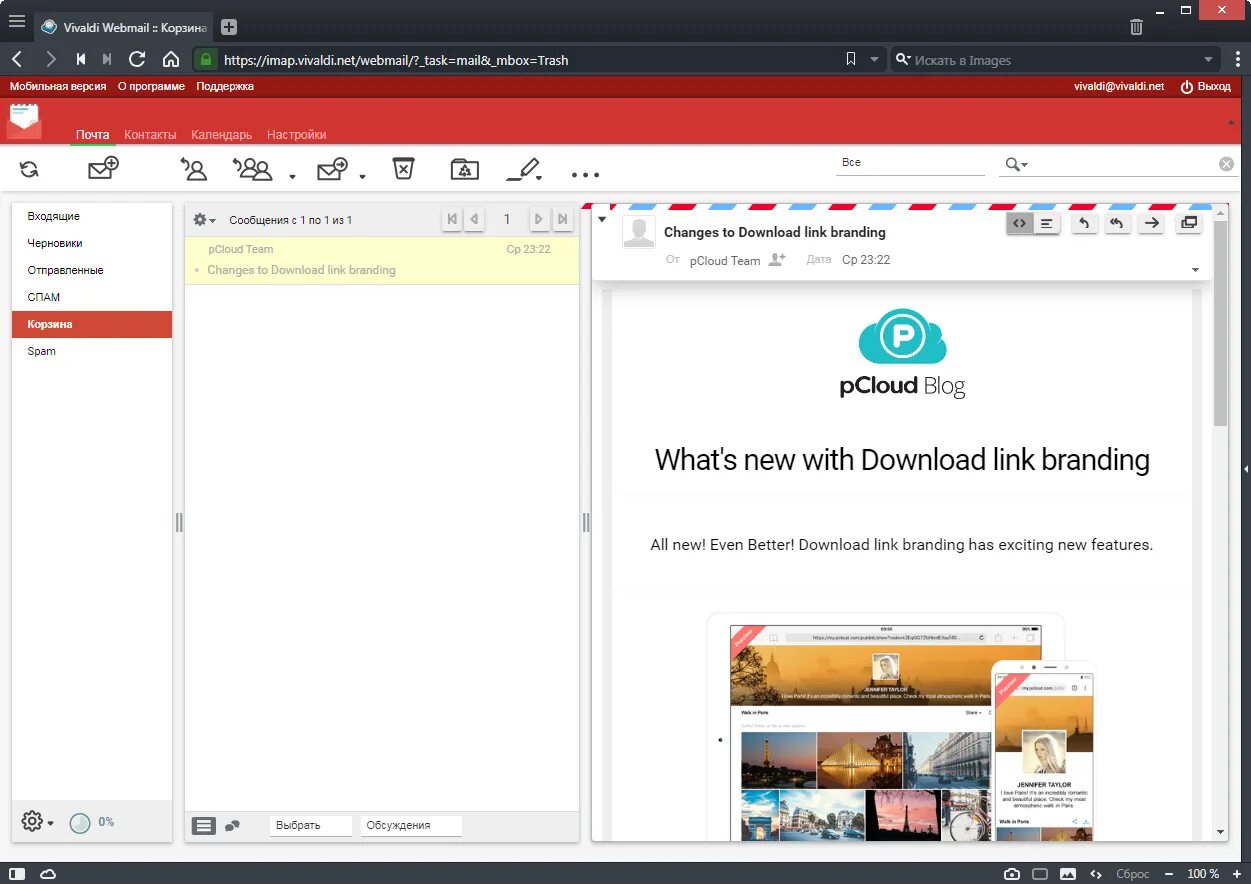Image resolution: width=1251 pixels, height=884 pixels.
Task: Open the bookmark dropdown in address bar
Action: coord(874,59)
